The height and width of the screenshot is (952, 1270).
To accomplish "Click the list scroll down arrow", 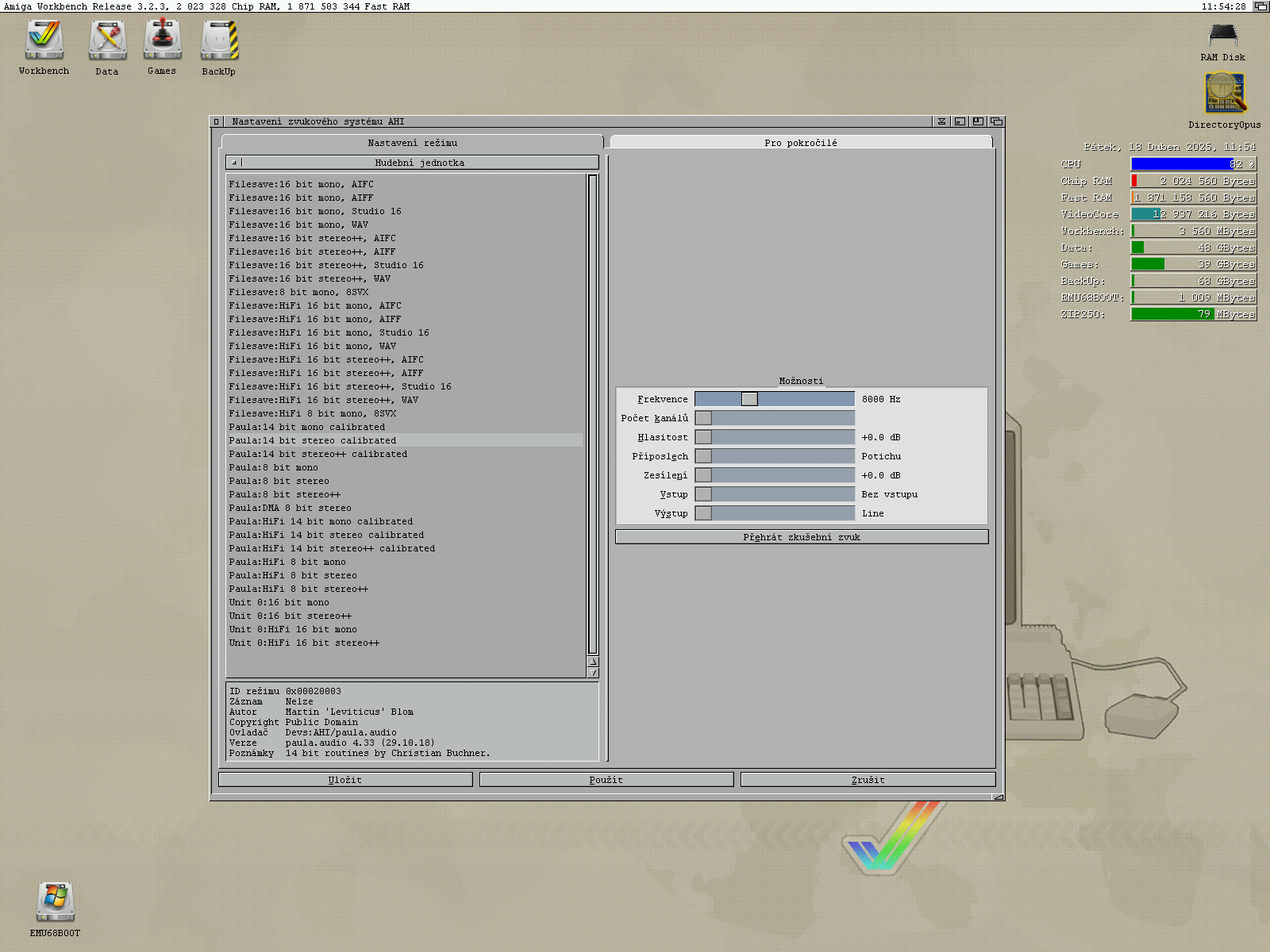I will (593, 673).
